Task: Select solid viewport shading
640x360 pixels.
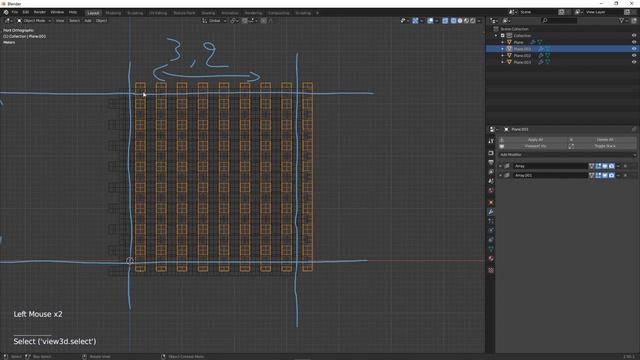Action: coord(460,20)
